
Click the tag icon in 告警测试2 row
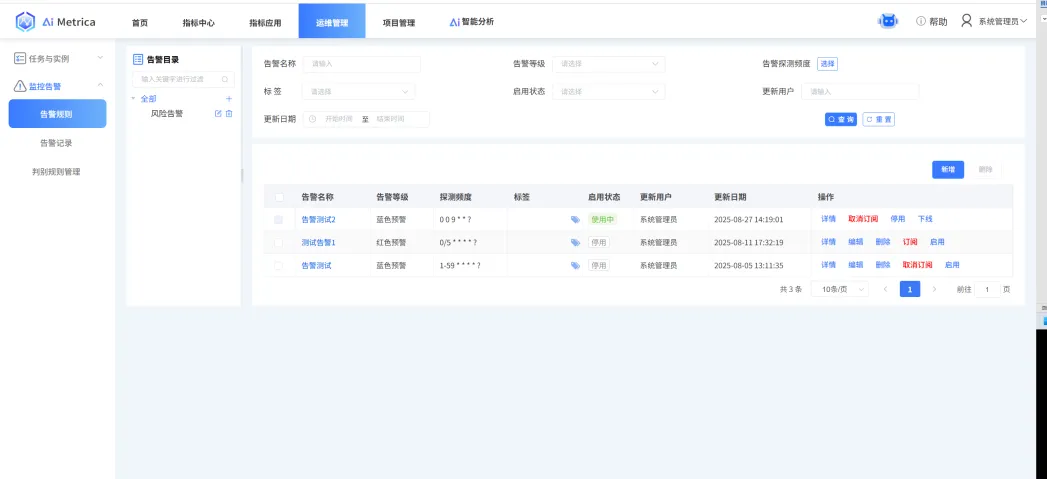coord(575,219)
